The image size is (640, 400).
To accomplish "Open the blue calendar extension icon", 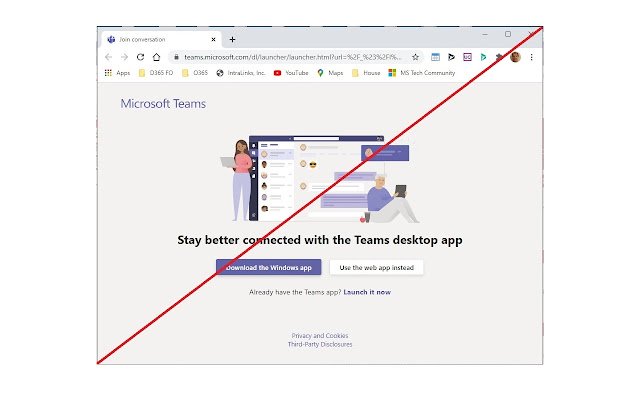I will (436, 57).
